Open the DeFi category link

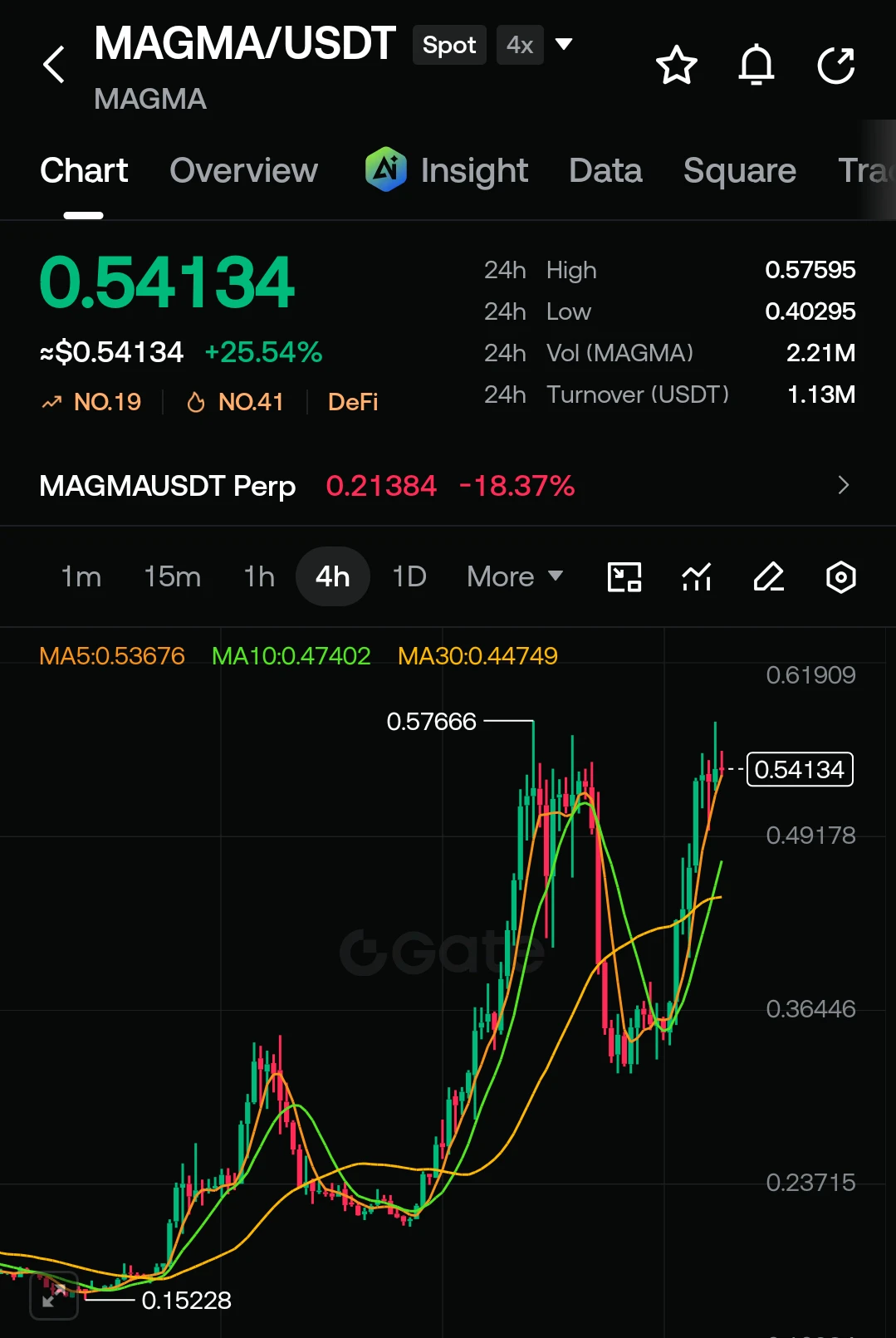[353, 402]
